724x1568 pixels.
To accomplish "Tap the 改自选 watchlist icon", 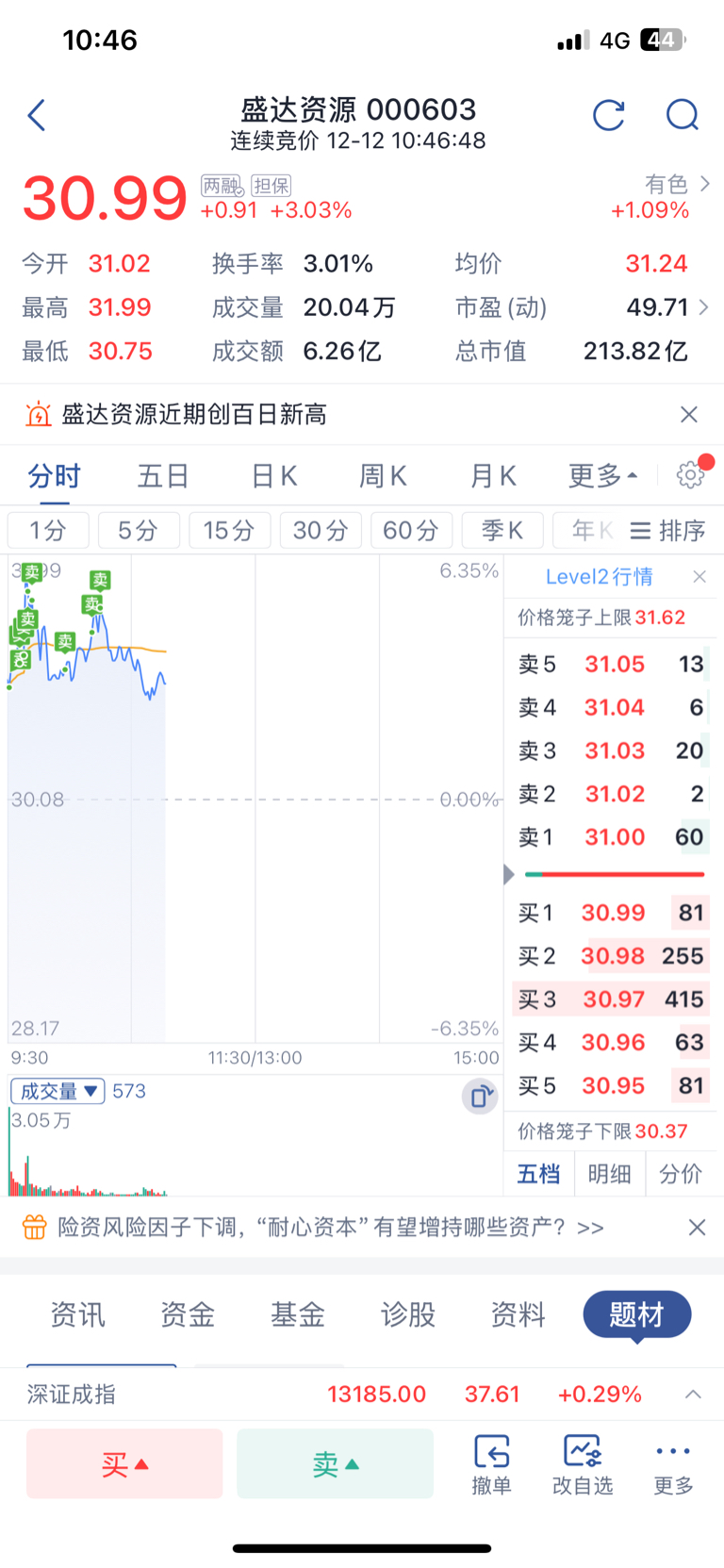I will tap(583, 1463).
